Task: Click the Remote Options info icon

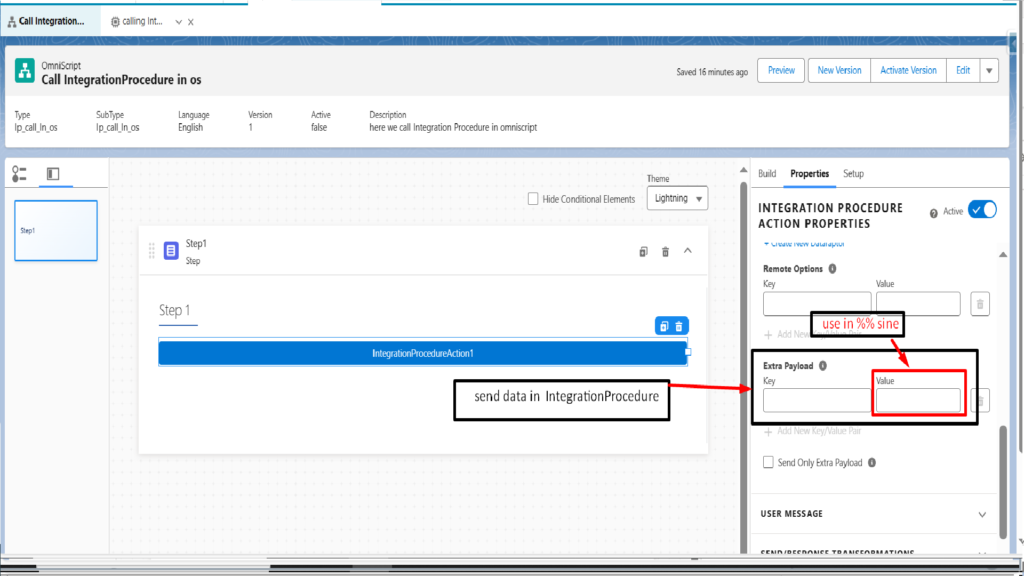Action: 833,268
